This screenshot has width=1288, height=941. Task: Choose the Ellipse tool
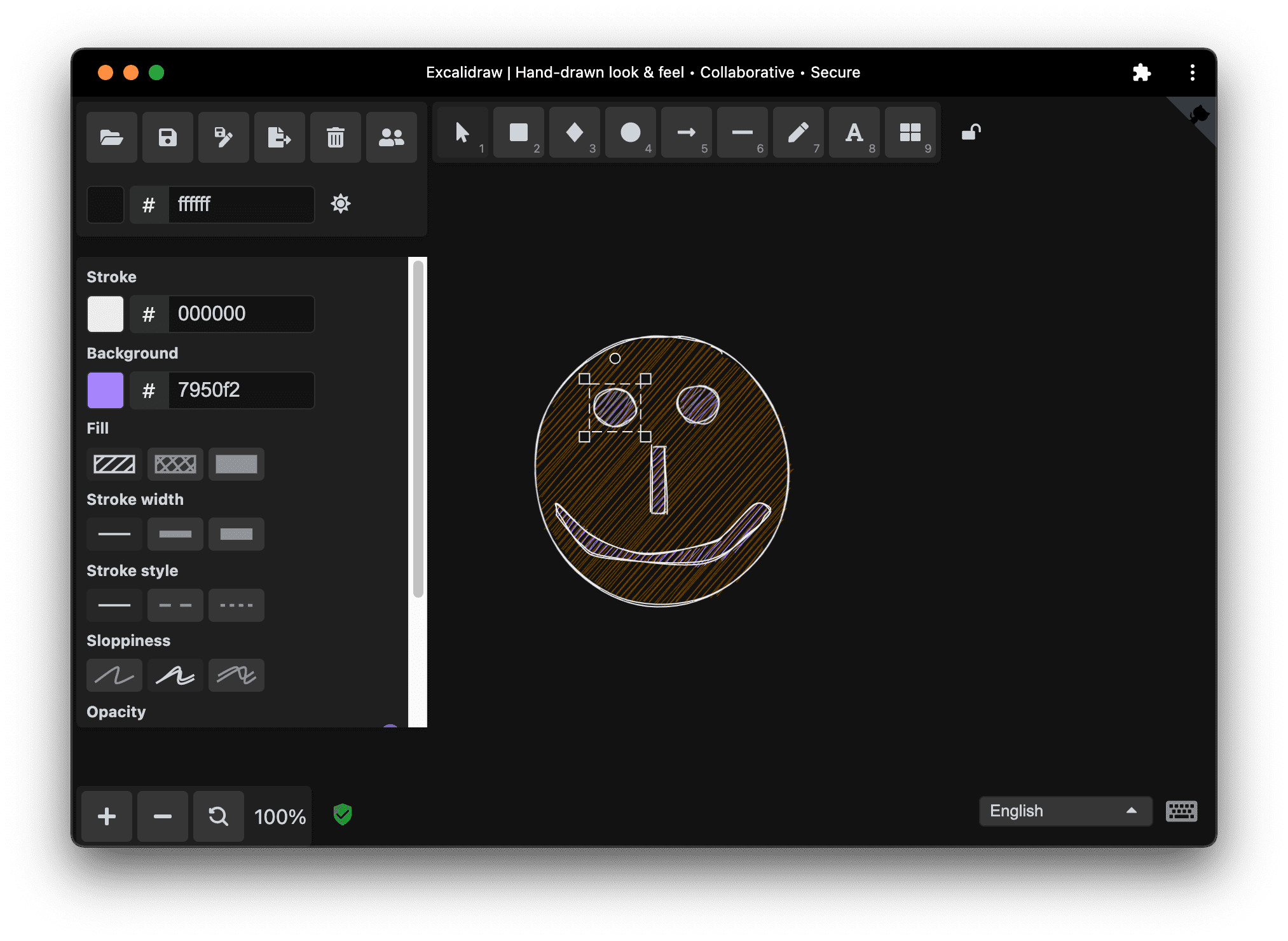tap(630, 133)
